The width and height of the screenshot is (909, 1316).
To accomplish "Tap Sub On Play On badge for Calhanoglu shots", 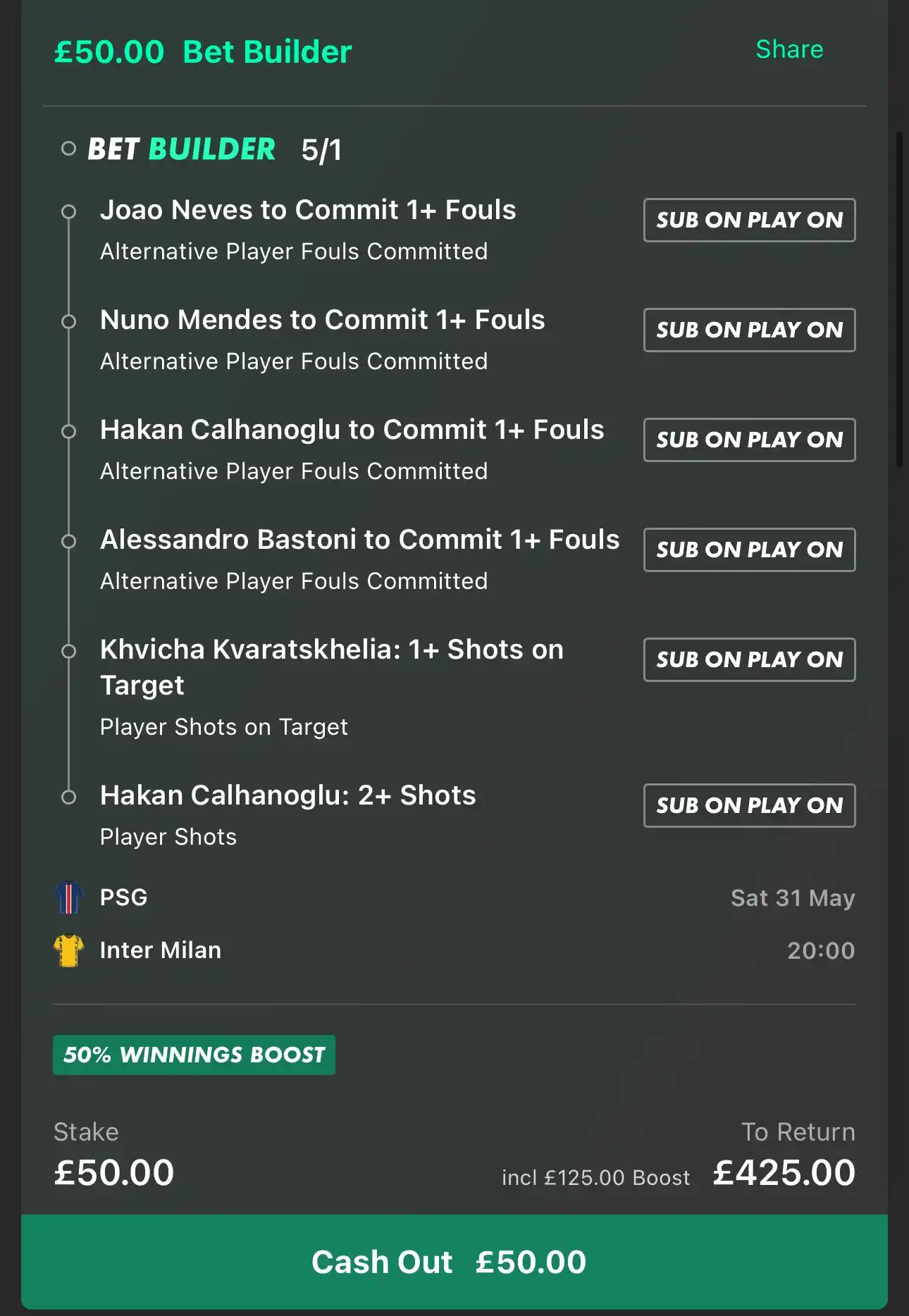I will pos(749,805).
